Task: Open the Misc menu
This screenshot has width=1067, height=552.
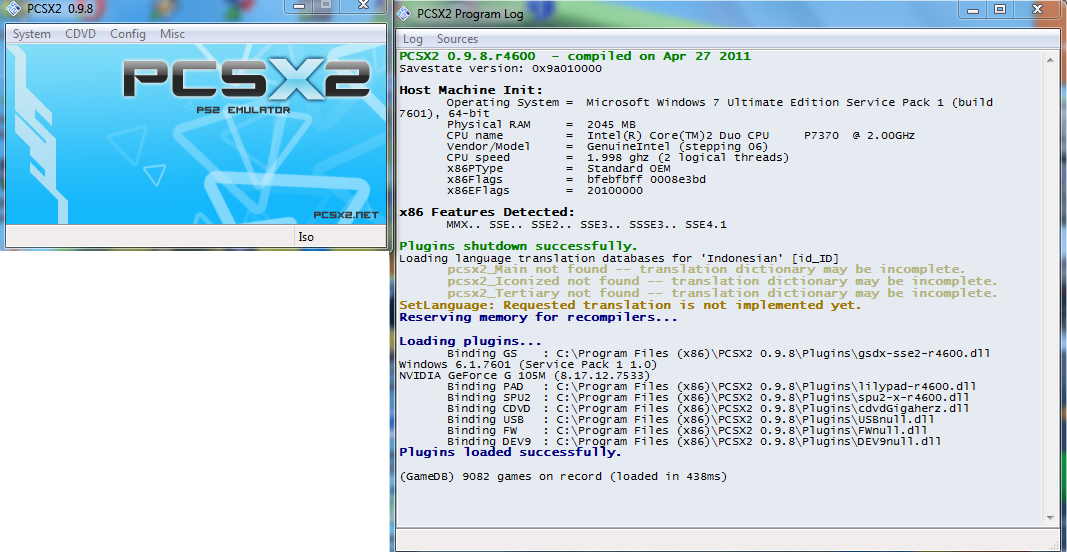Action: 172,34
